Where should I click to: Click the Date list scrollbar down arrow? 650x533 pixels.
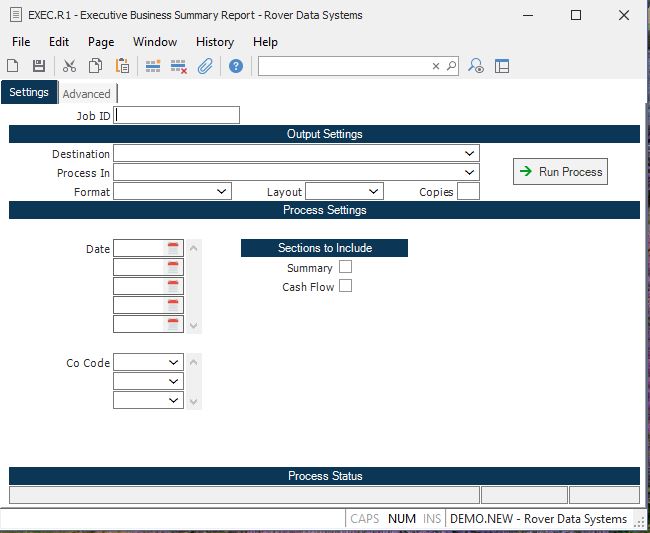coord(194,326)
